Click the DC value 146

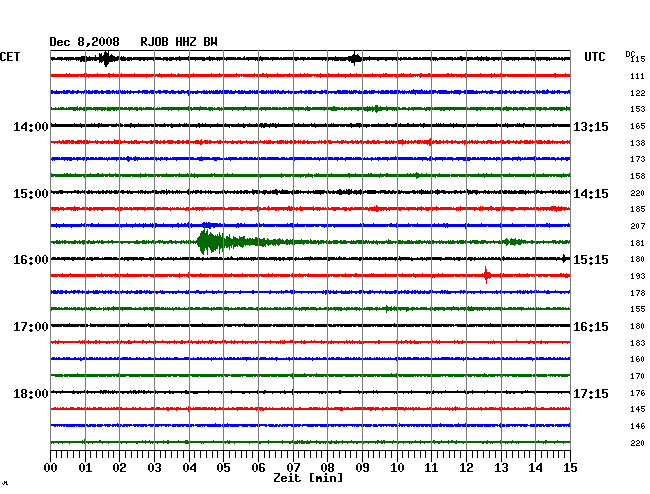click(638, 426)
